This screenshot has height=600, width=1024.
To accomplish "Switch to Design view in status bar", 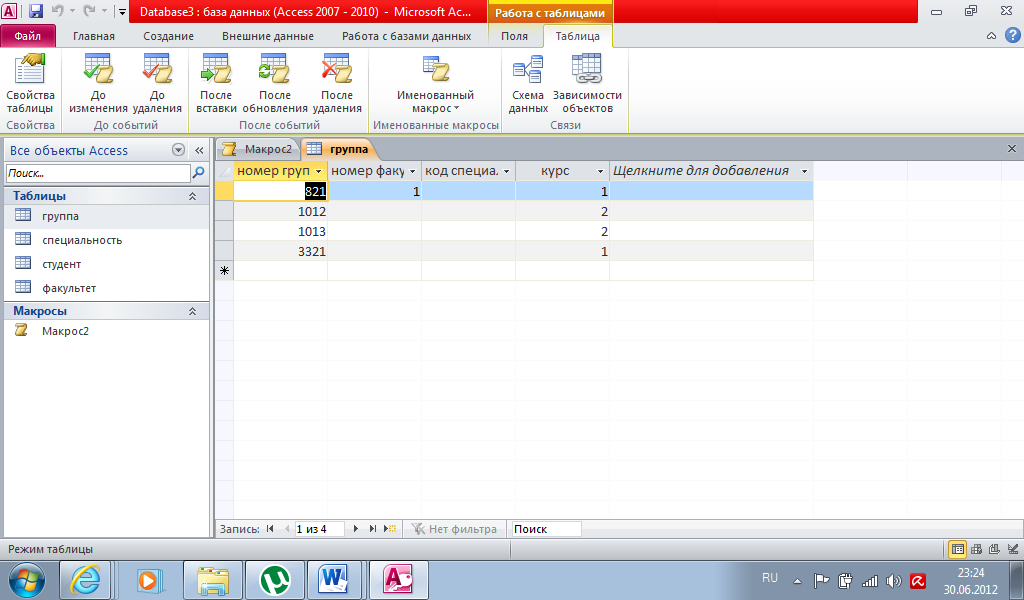I will pos(1013,549).
